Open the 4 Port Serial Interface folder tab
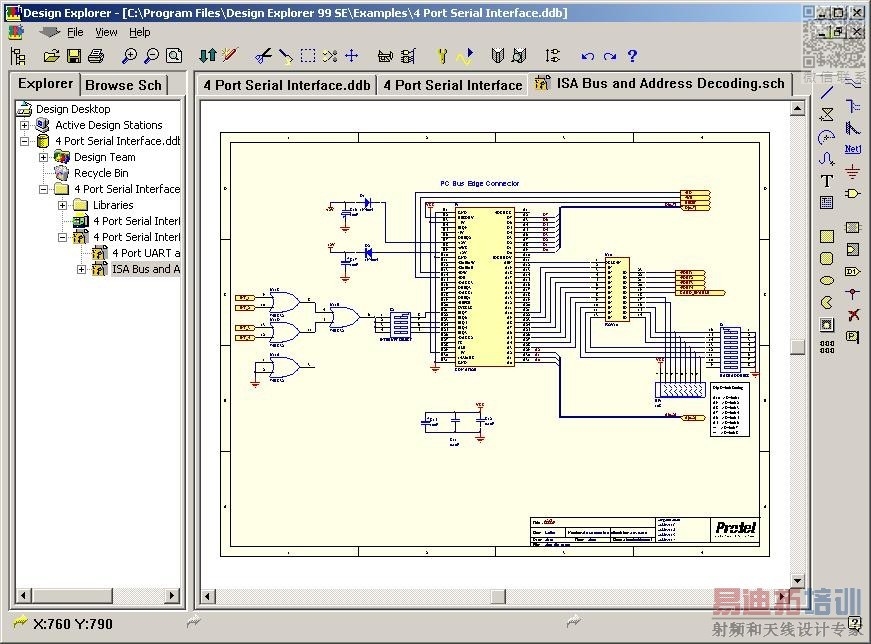This screenshot has height=644, width=871. 453,85
